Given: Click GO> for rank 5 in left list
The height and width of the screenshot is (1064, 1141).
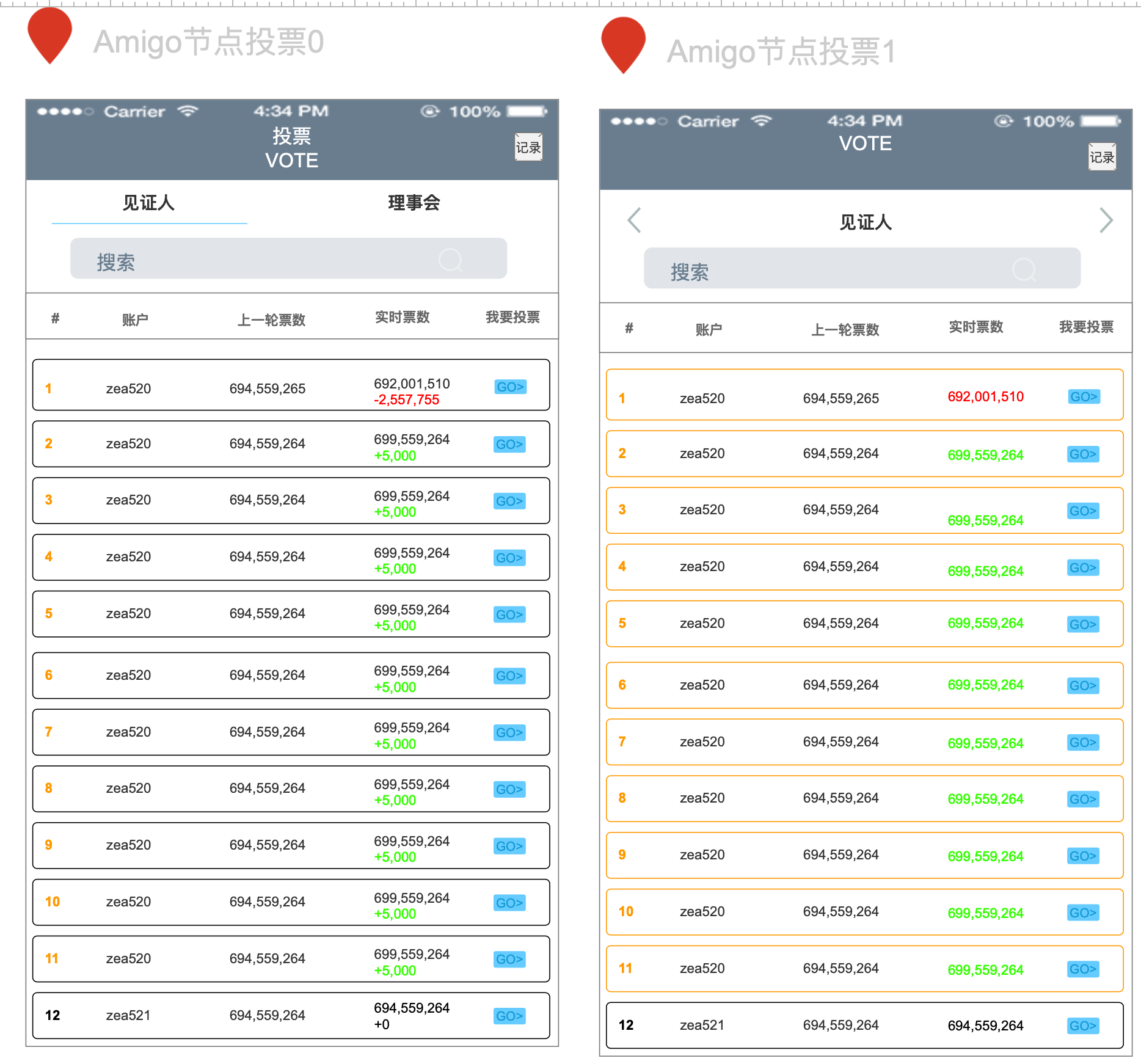Looking at the screenshot, I should click(x=509, y=614).
